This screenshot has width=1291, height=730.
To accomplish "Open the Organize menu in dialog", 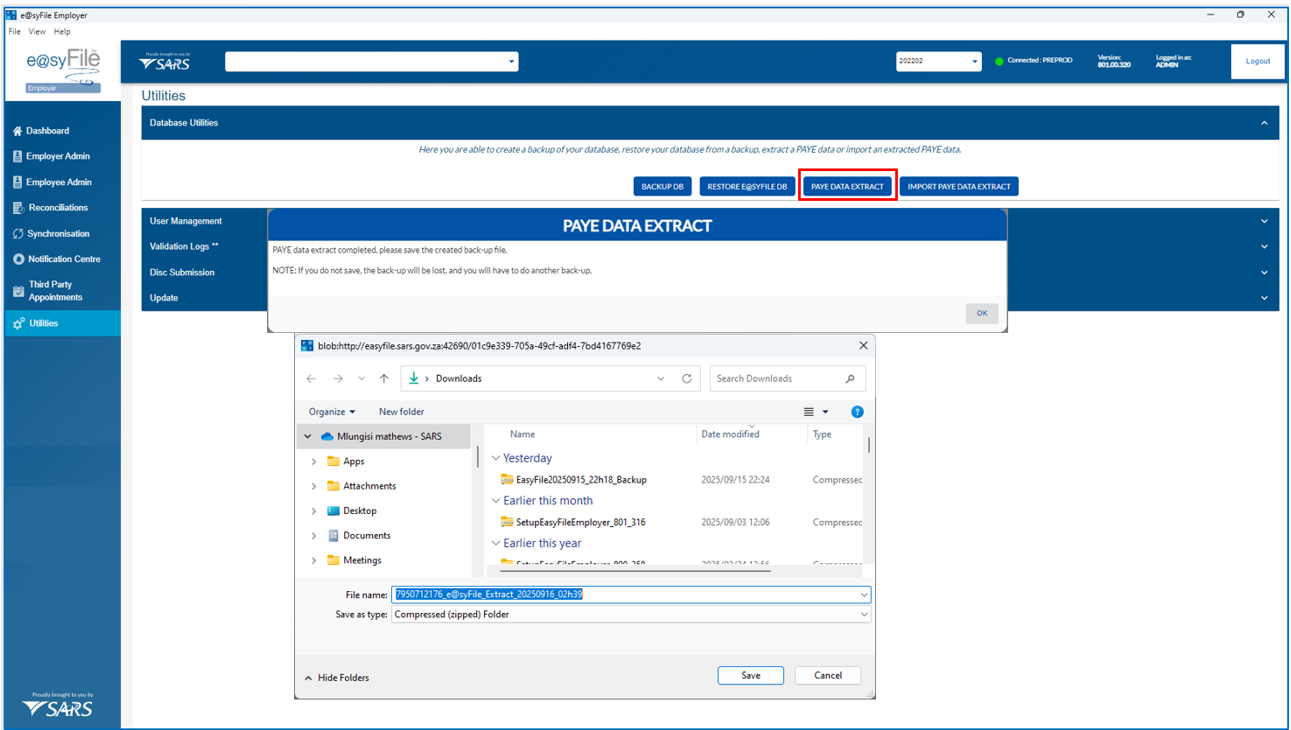I will pos(332,412).
